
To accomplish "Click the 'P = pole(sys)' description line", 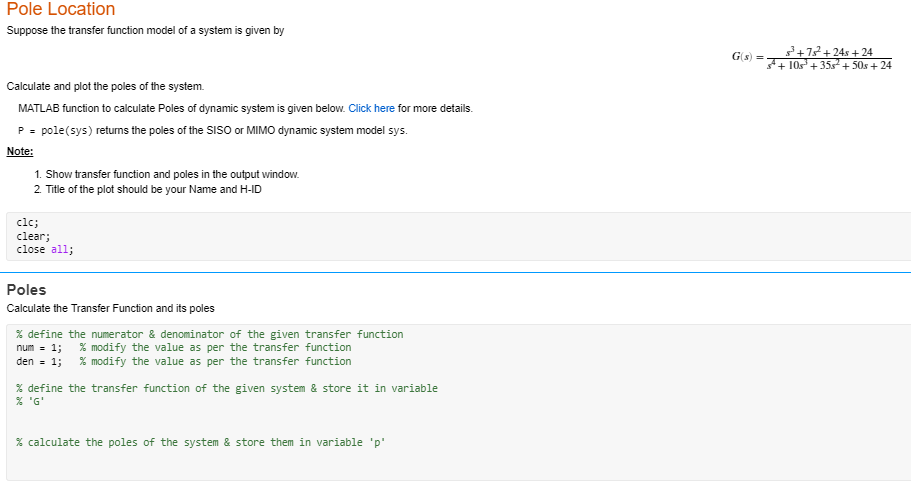I will click(213, 130).
